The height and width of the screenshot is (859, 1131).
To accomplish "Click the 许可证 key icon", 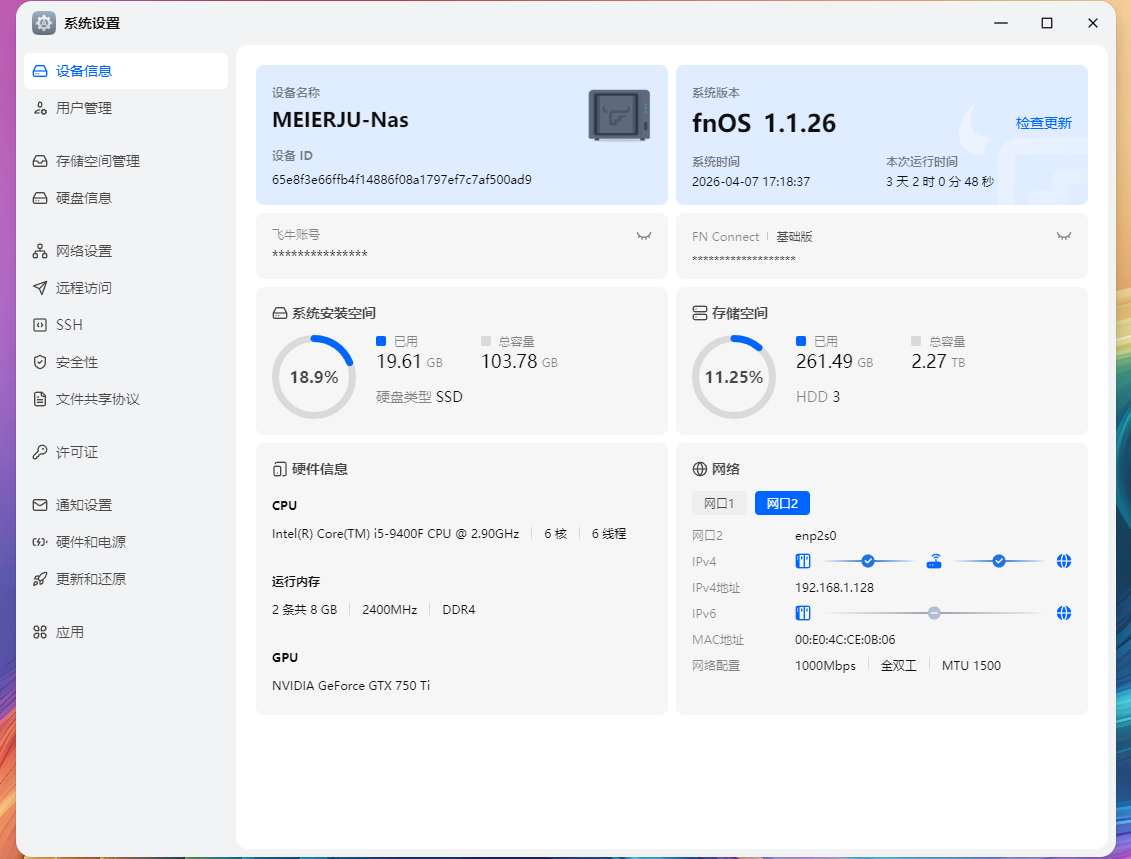I will pos(40,452).
